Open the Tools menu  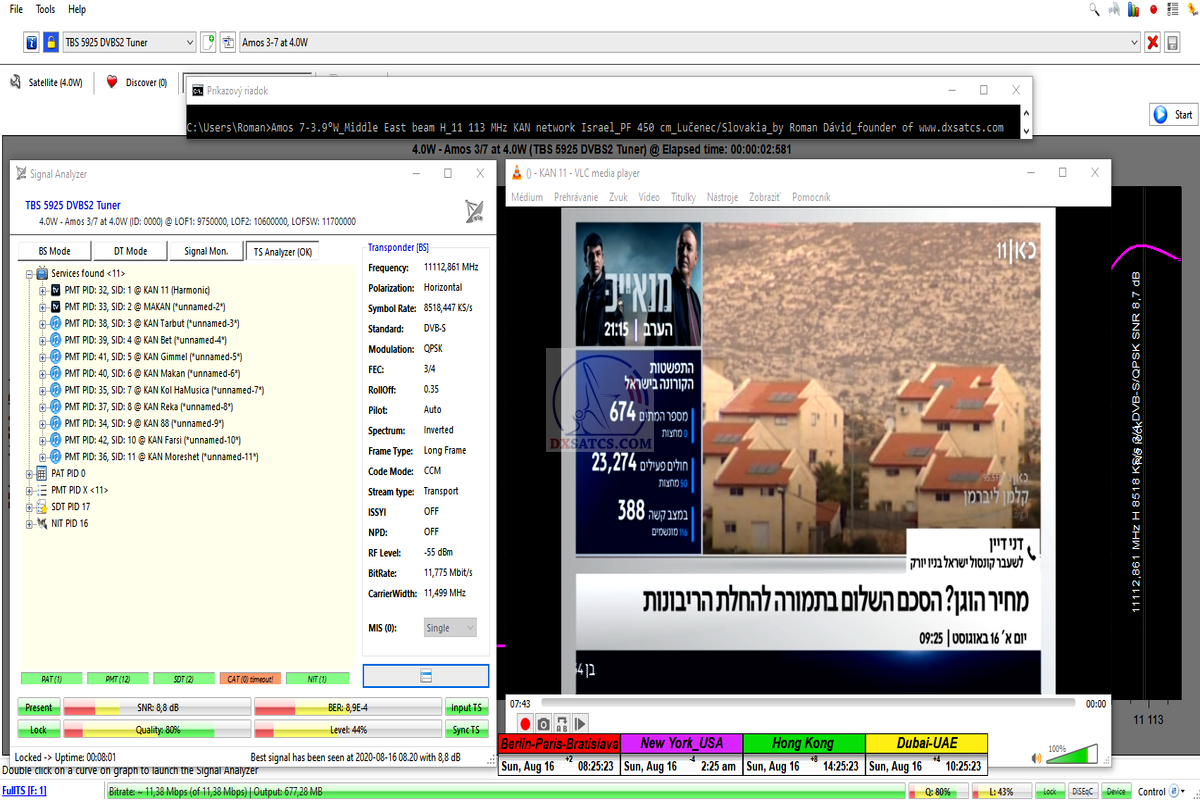(x=46, y=9)
